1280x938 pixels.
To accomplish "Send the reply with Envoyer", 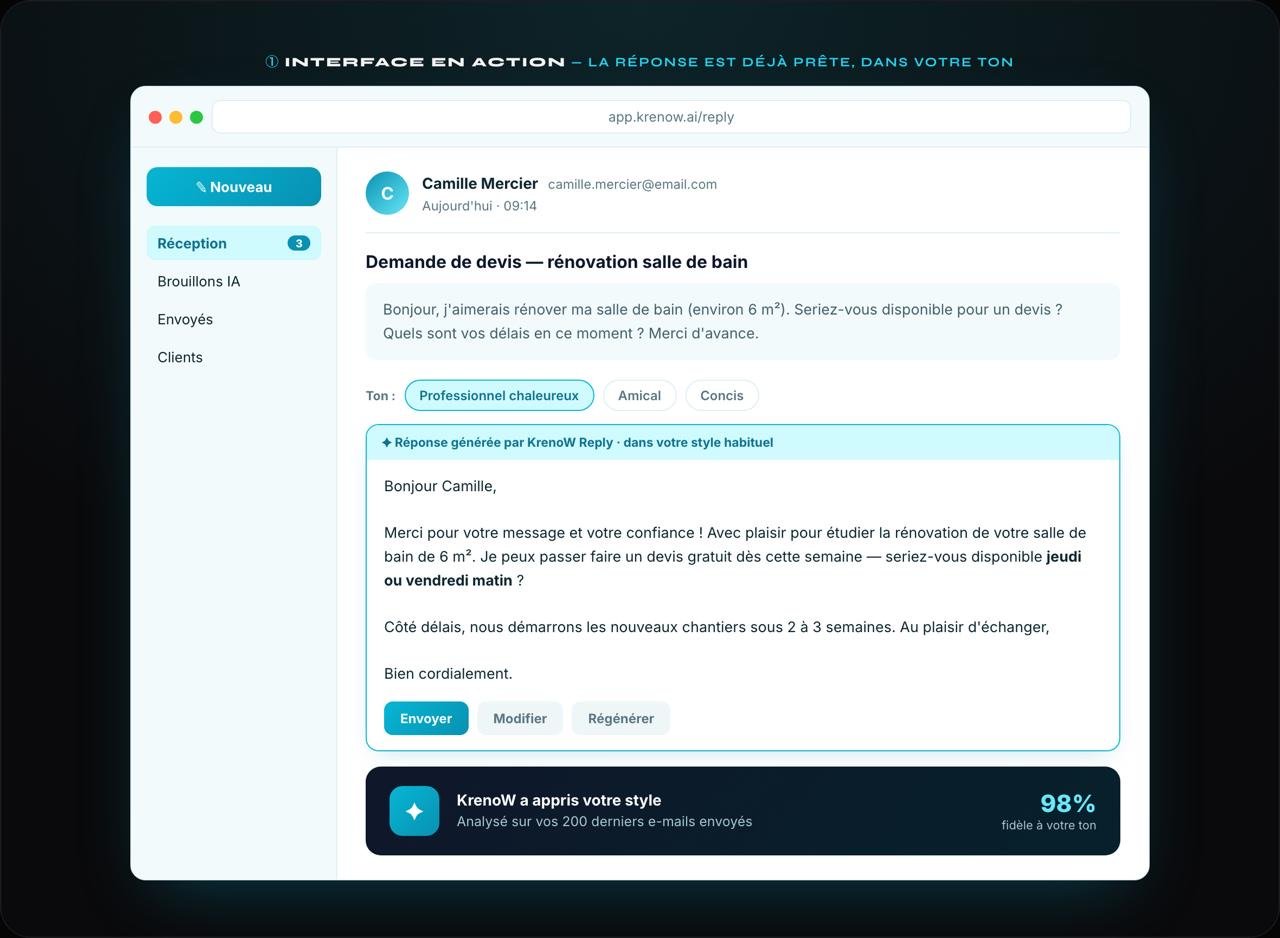I will pyautogui.click(x=426, y=718).
